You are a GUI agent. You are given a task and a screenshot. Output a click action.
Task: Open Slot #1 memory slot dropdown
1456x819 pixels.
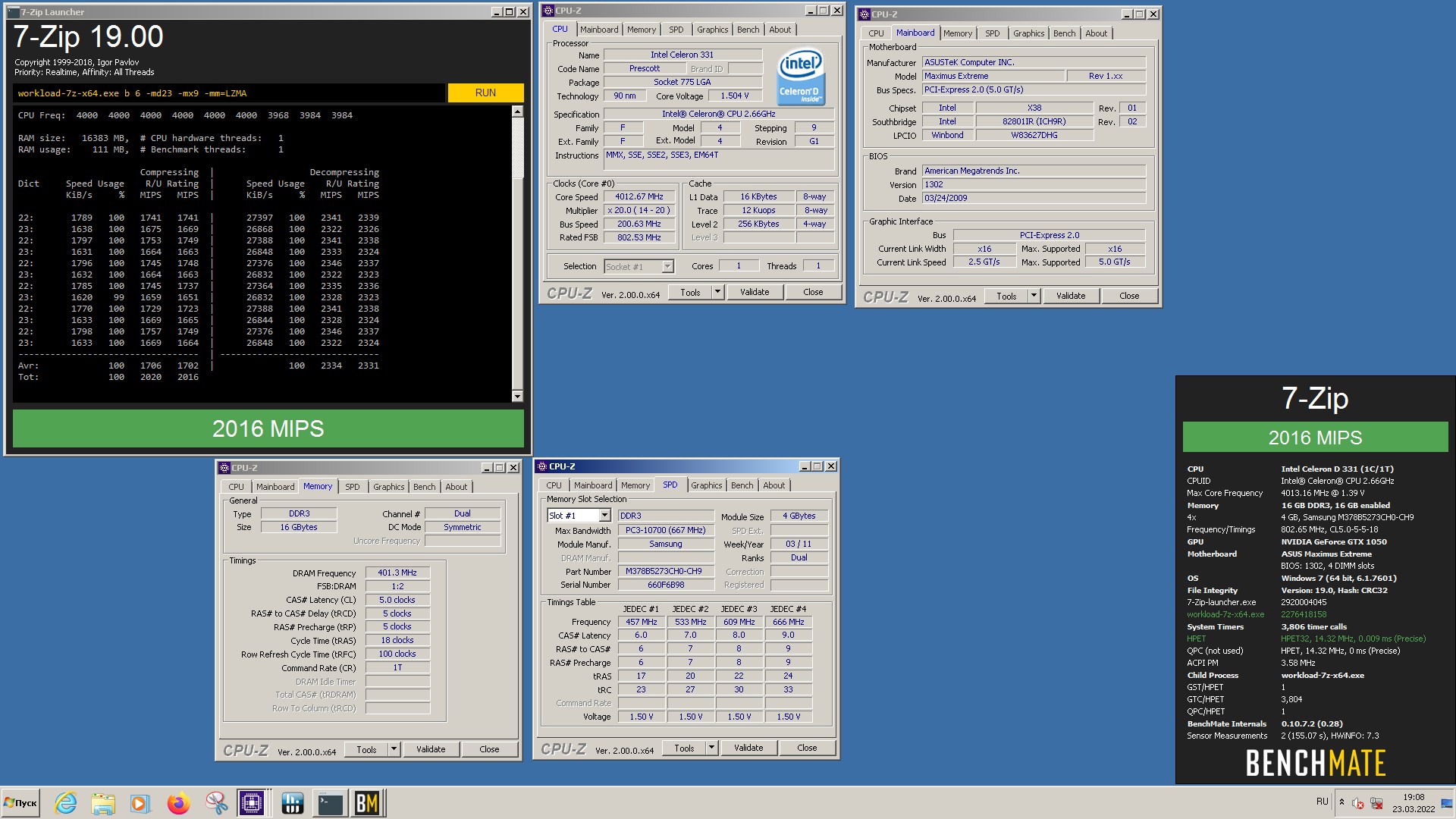[x=605, y=516]
